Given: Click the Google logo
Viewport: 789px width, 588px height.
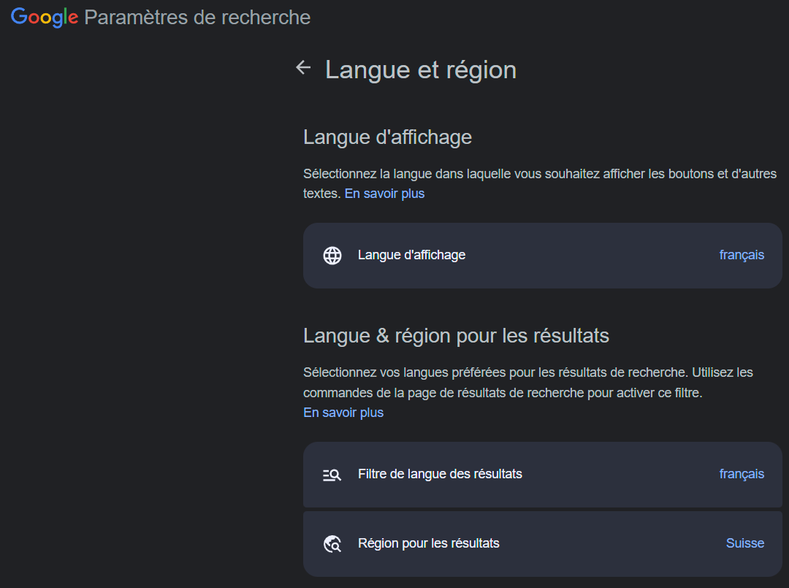Looking at the screenshot, I should (44, 18).
